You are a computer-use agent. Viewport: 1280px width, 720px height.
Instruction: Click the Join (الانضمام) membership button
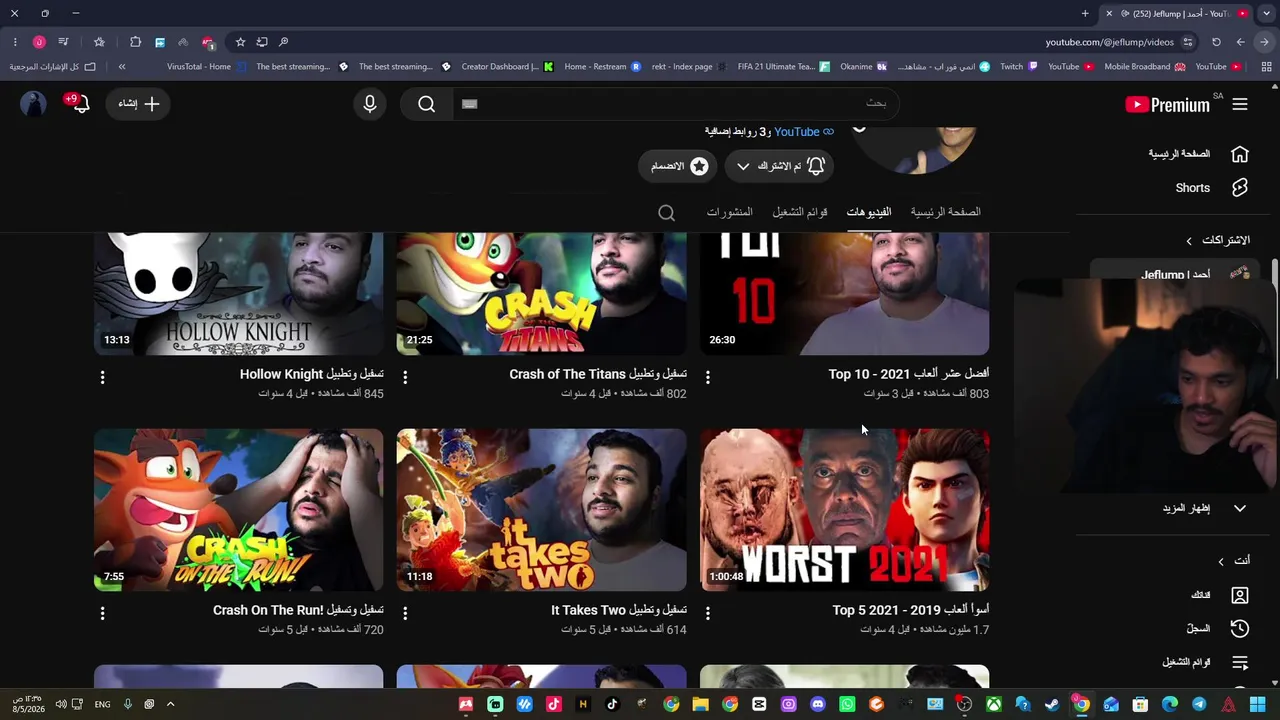coord(678,166)
